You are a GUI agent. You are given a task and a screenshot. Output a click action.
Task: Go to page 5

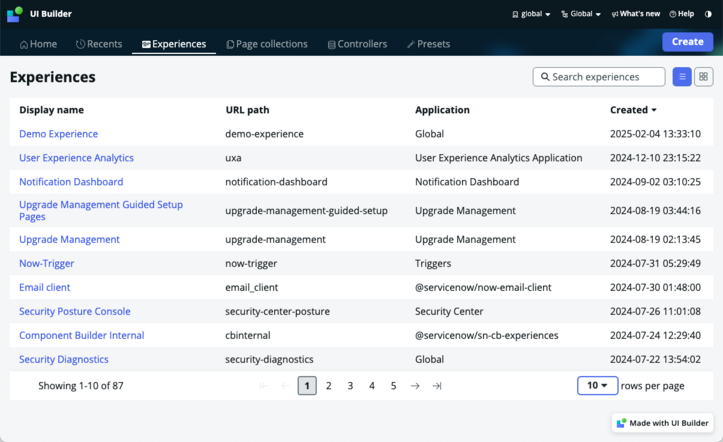393,386
